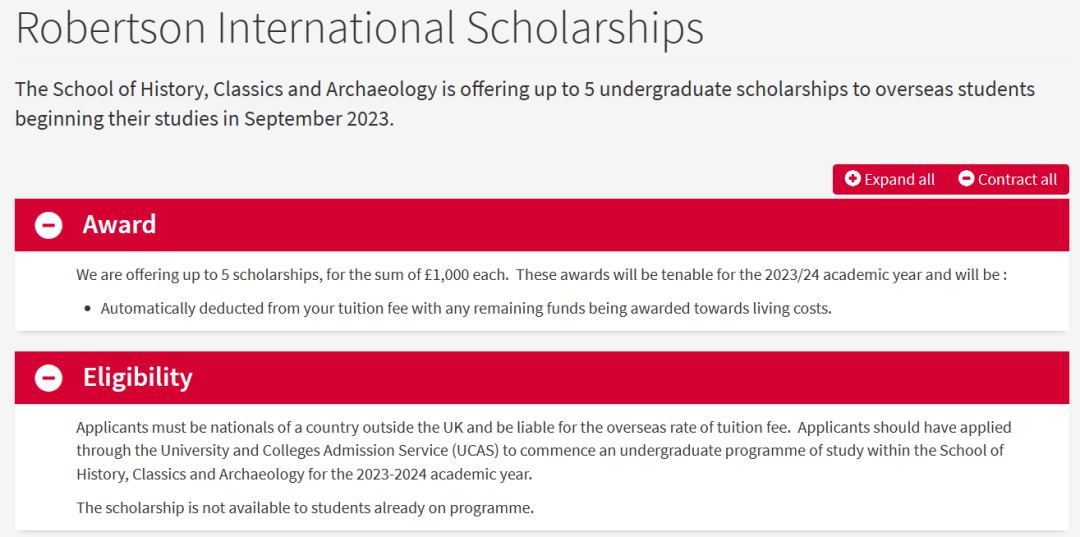Viewport: 1080px width, 537px height.
Task: Click the Award heading text
Action: (119, 225)
